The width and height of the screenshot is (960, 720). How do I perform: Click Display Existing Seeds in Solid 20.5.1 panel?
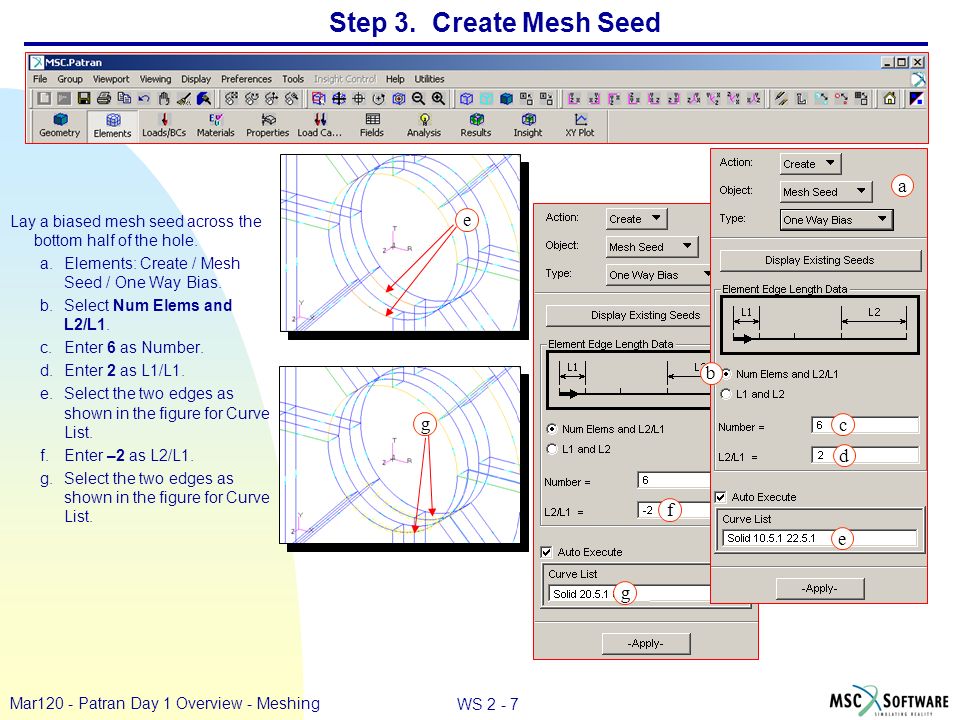(x=629, y=315)
